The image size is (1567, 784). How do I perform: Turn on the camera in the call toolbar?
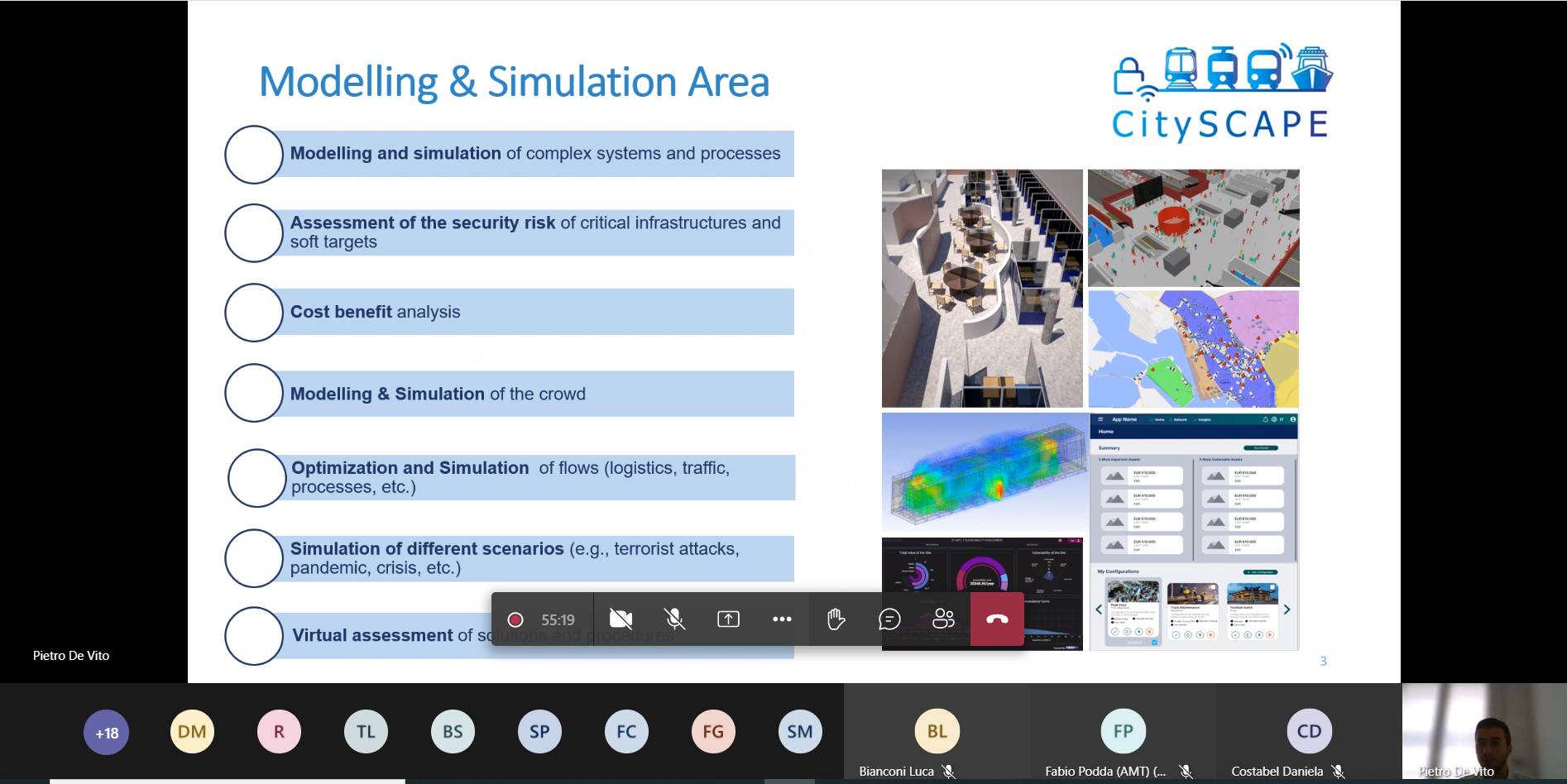621,619
